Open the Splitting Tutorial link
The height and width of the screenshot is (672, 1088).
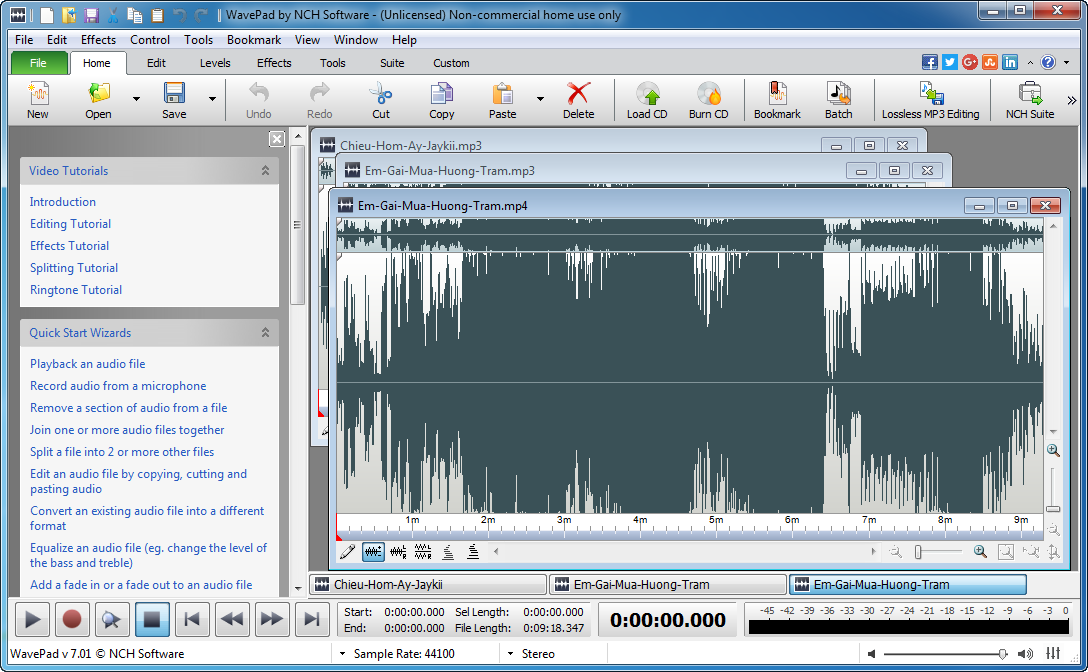pyautogui.click(x=74, y=268)
